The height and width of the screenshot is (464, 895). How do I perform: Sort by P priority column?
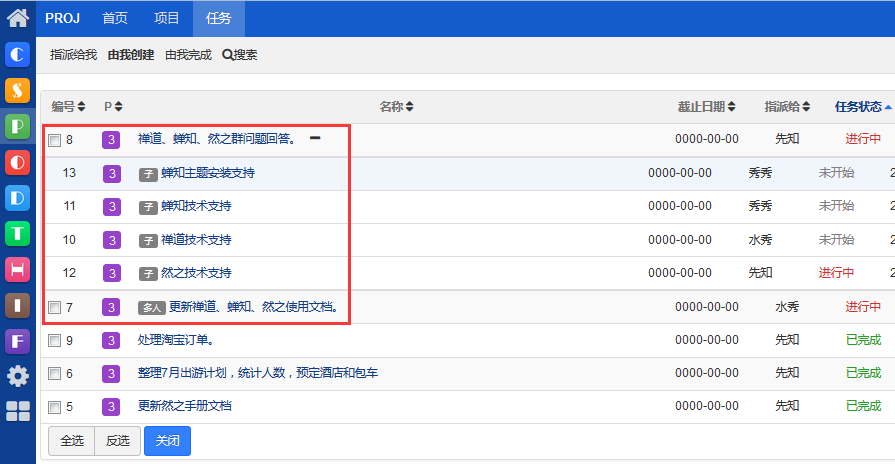click(x=113, y=107)
